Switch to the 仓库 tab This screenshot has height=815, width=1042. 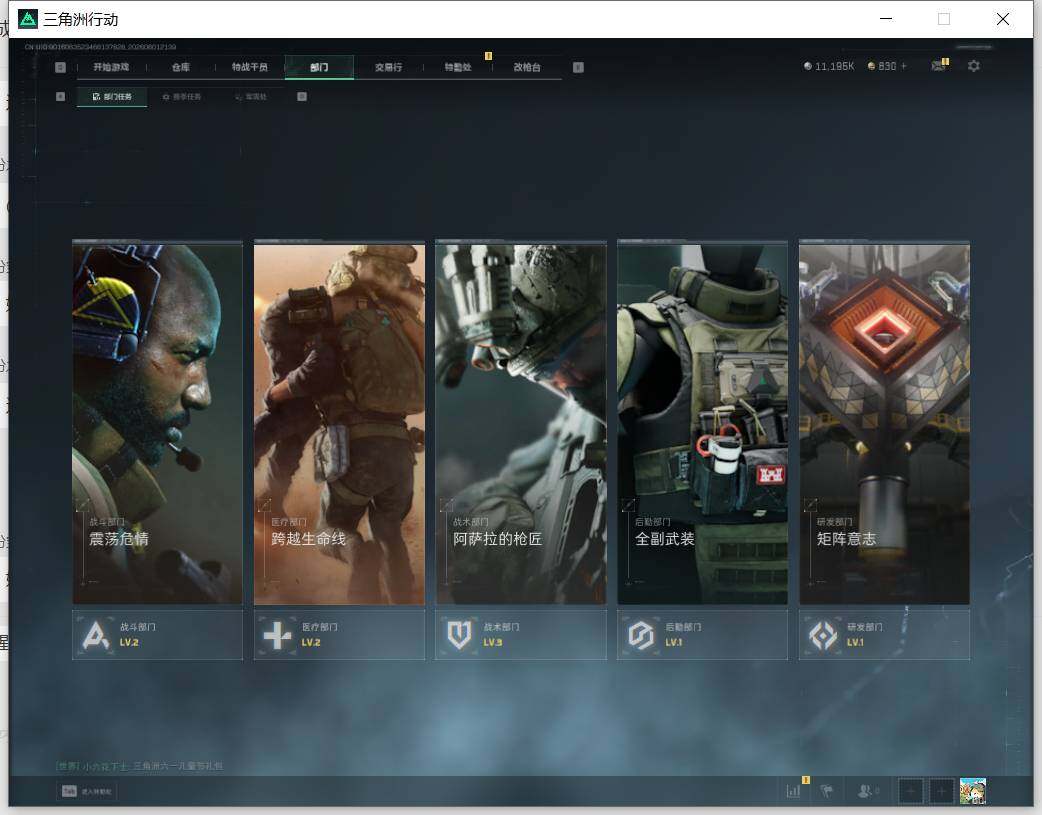[x=181, y=67]
